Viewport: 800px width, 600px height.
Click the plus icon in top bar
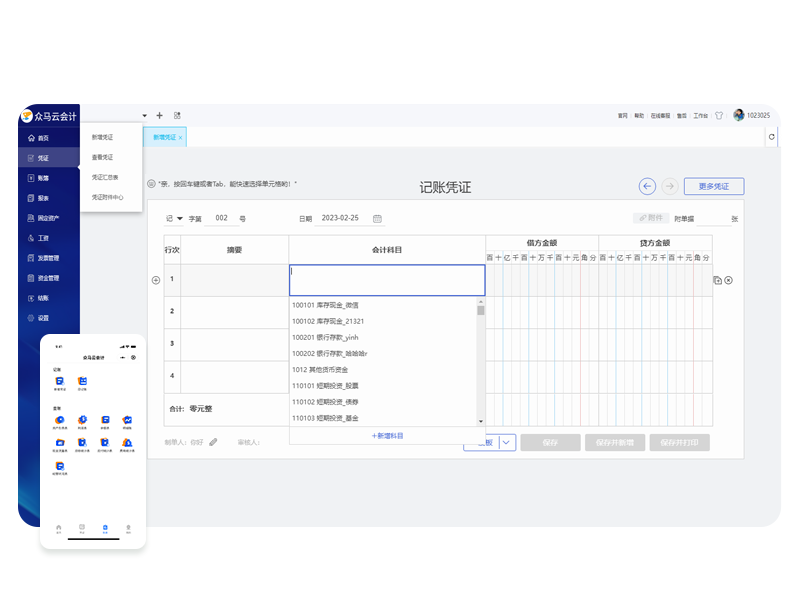(159, 116)
